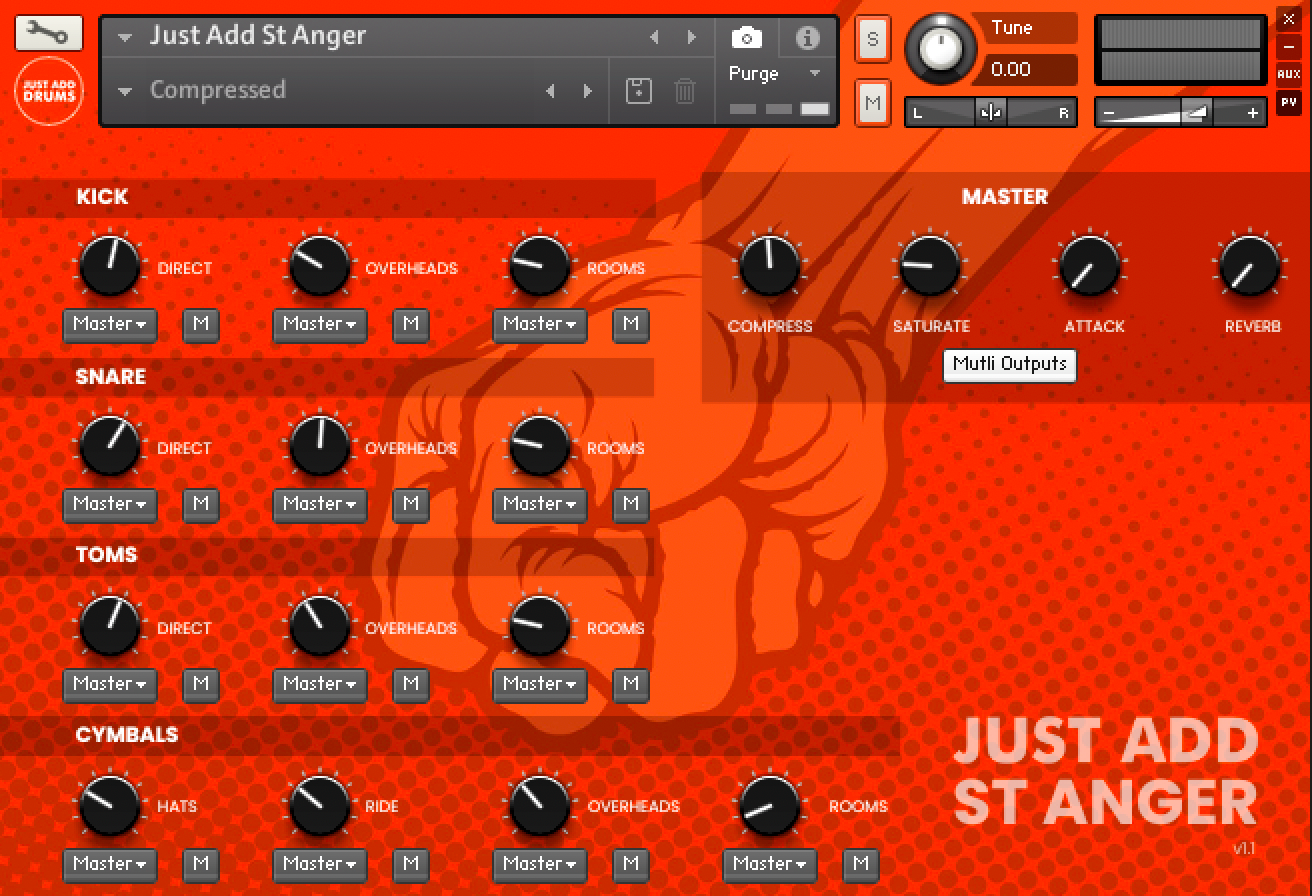The image size is (1312, 896).
Task: Delete snapshot with trash icon
Action: 685,91
